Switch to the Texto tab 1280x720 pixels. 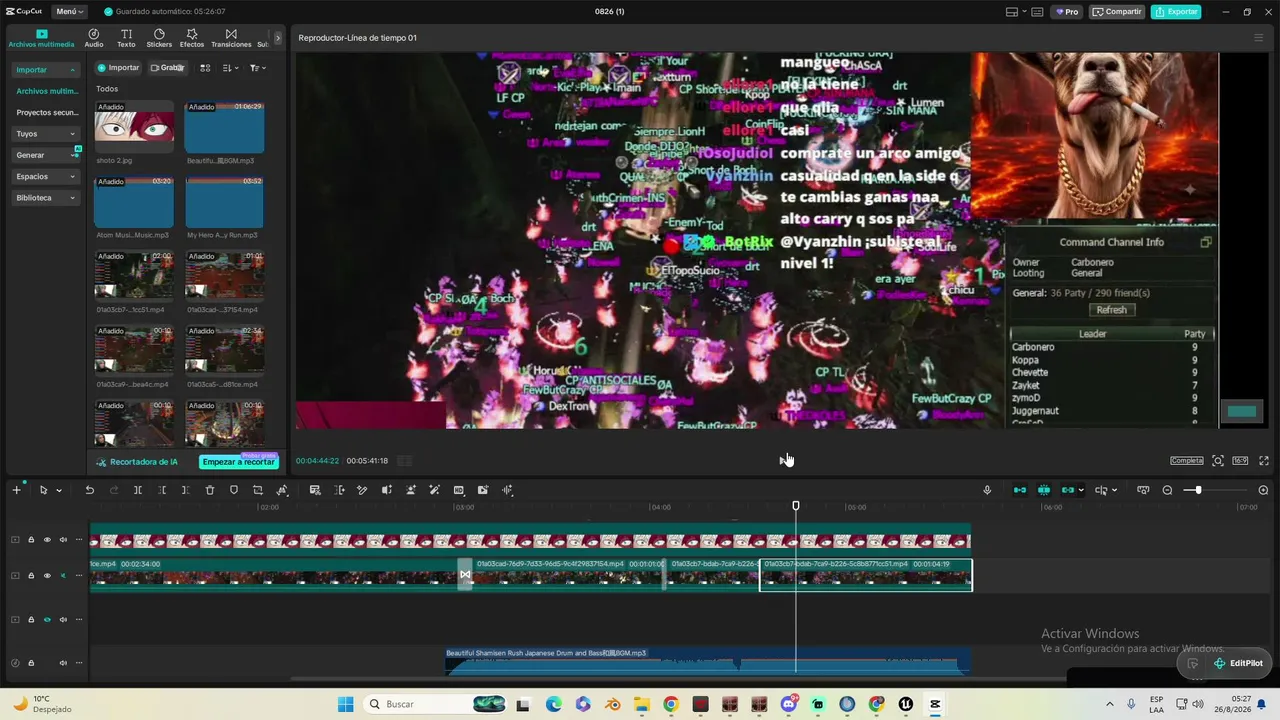[126, 38]
